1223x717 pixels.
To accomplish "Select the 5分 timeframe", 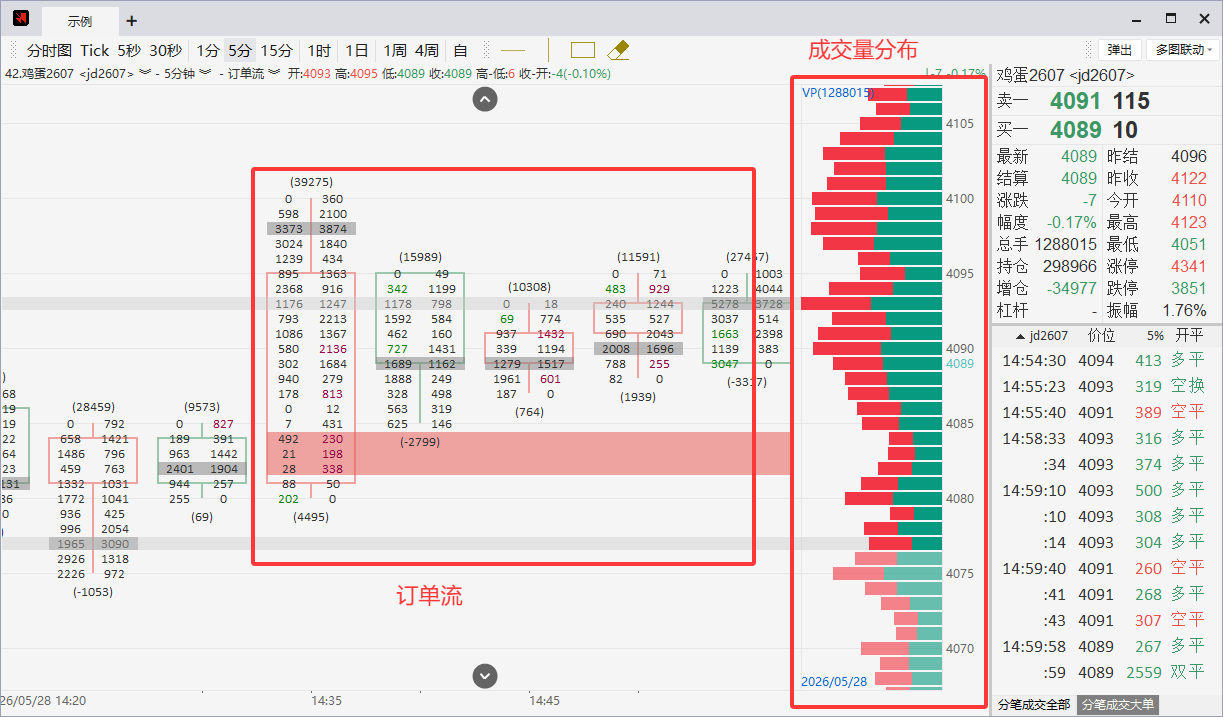I will [x=240, y=50].
